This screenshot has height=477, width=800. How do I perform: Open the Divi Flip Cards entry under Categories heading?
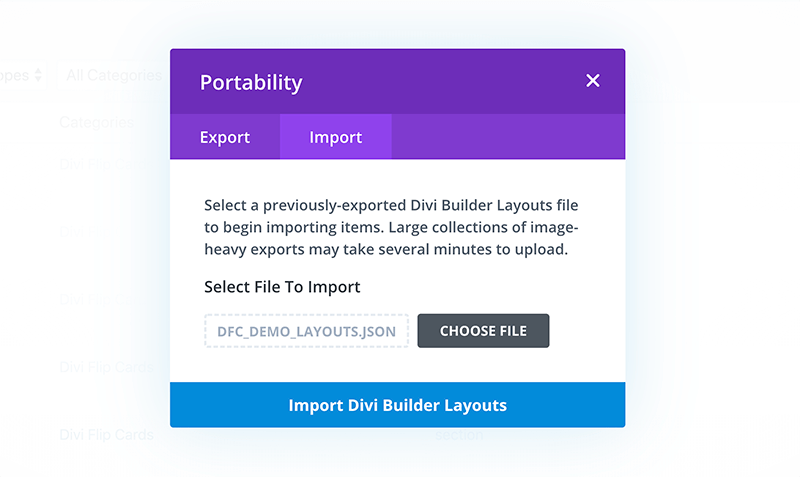click(x=102, y=164)
